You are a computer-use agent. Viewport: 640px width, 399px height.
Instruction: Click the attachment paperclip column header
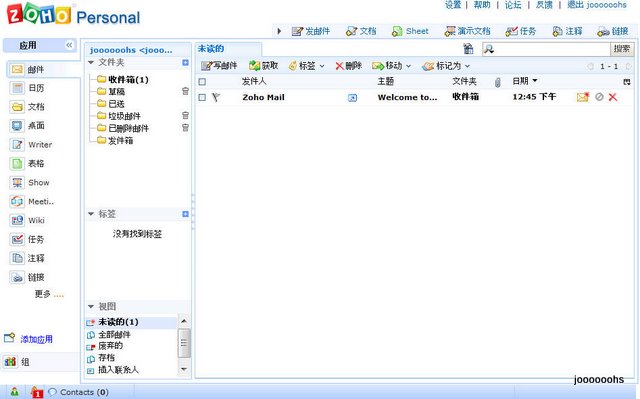click(497, 82)
